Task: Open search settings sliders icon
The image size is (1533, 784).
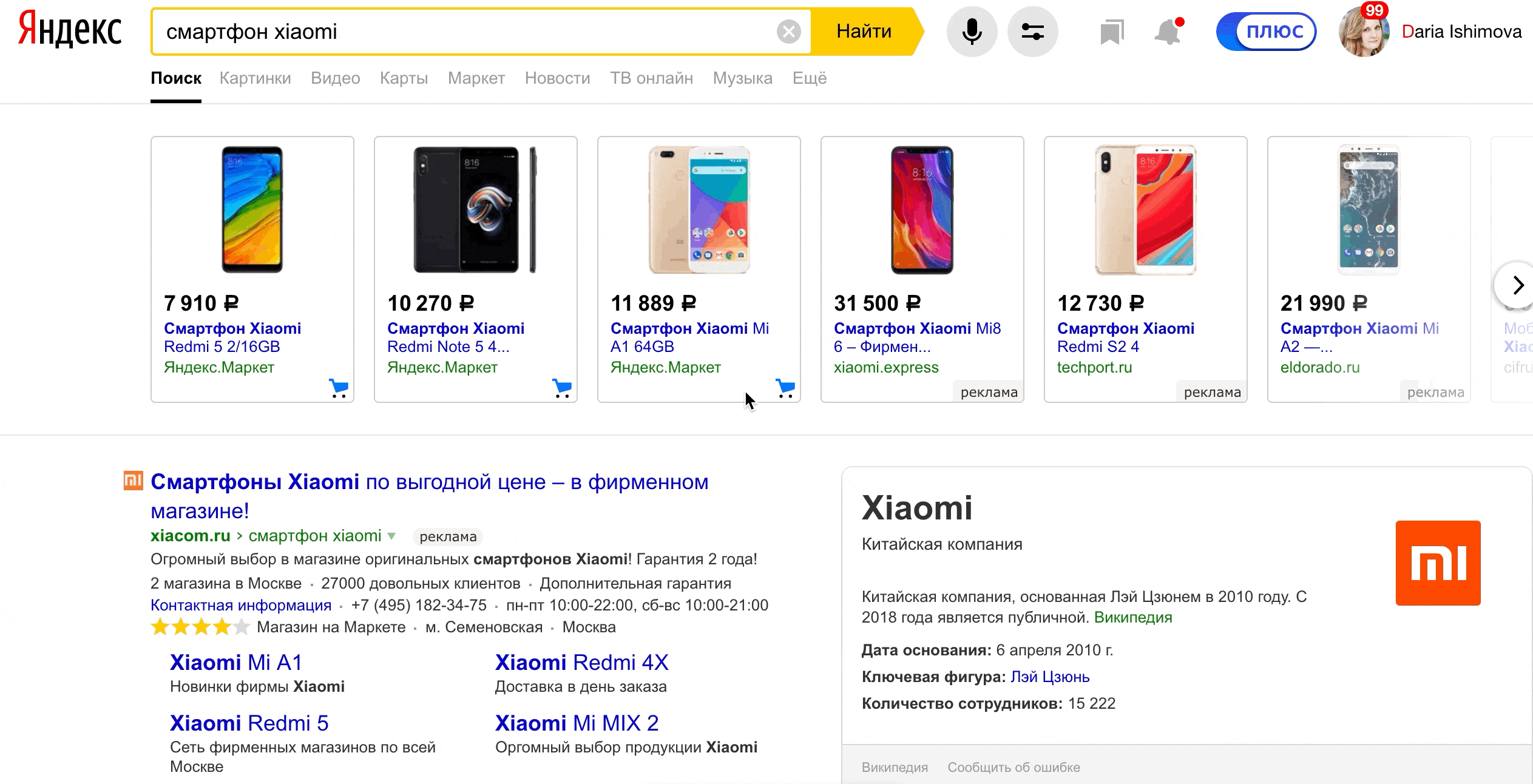Action: point(1032,32)
